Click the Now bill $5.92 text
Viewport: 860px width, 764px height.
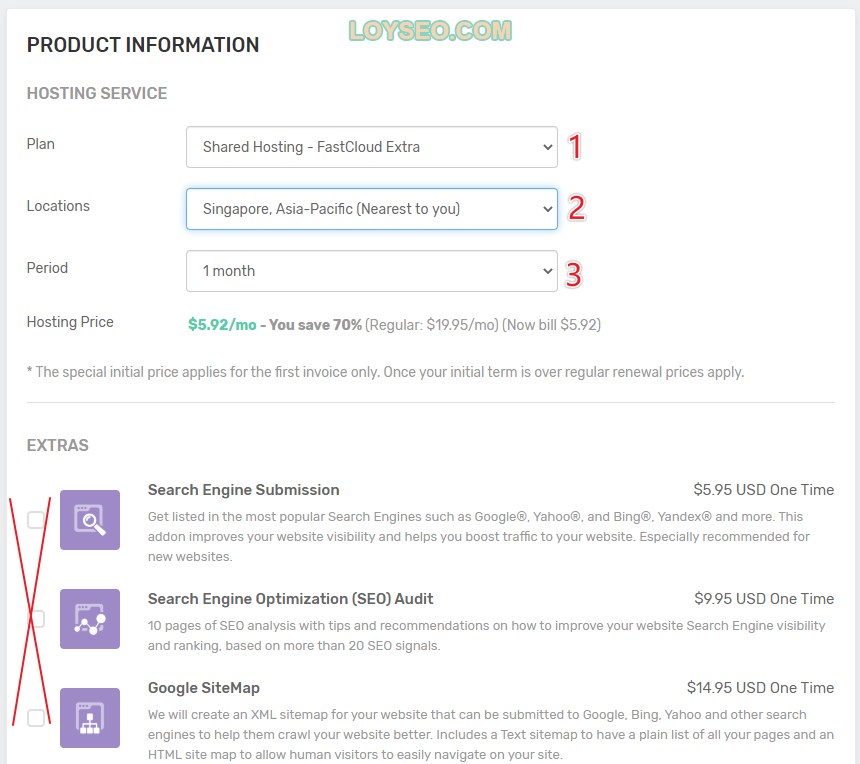tap(551, 325)
